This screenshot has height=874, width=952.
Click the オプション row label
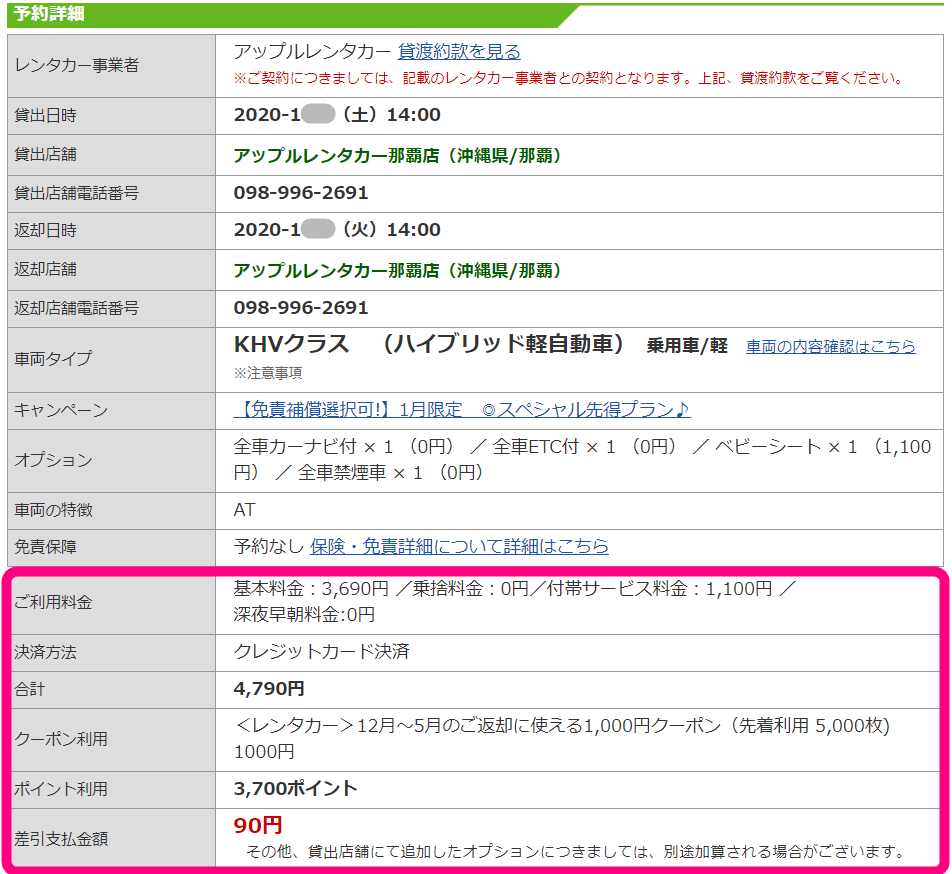coord(53,460)
